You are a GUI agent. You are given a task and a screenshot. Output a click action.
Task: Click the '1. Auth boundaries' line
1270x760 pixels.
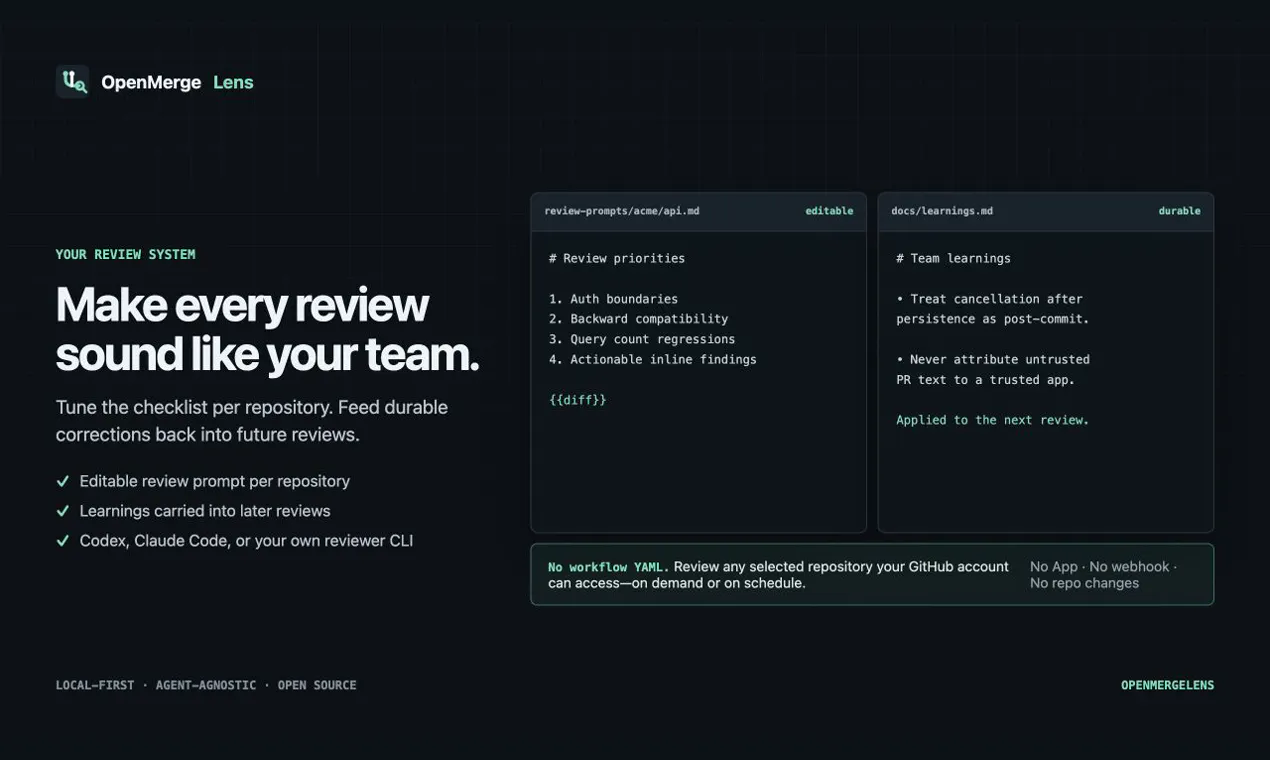[x=613, y=299]
